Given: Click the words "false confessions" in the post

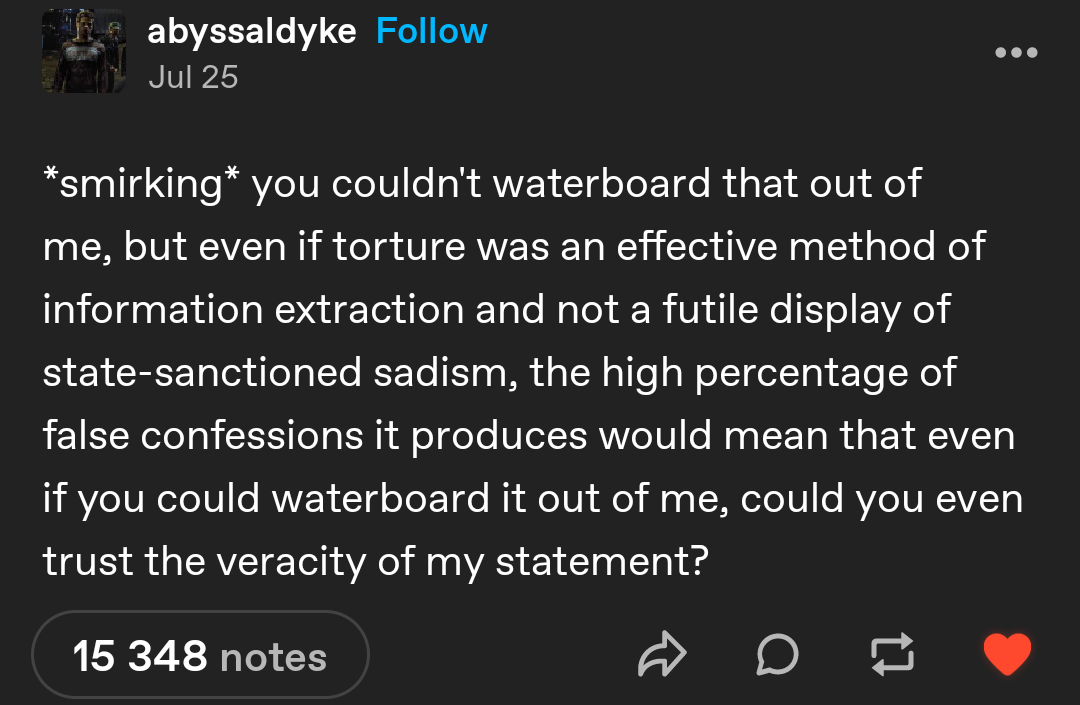Looking at the screenshot, I should tap(202, 436).
